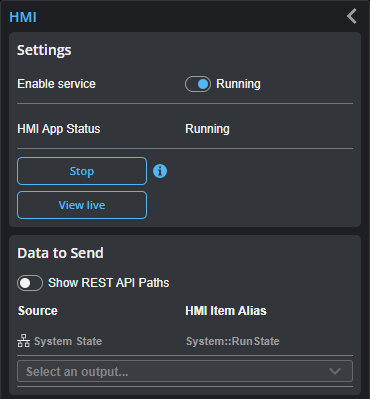The height and width of the screenshot is (399, 370).
Task: Click the System::RunState alias field
Action: (232, 341)
